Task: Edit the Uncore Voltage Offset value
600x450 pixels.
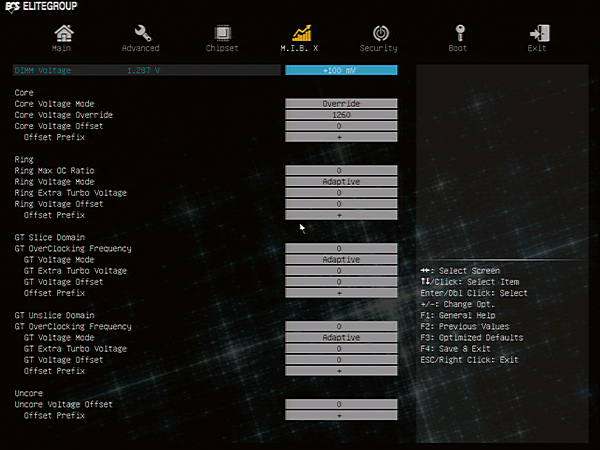Action: pos(341,404)
